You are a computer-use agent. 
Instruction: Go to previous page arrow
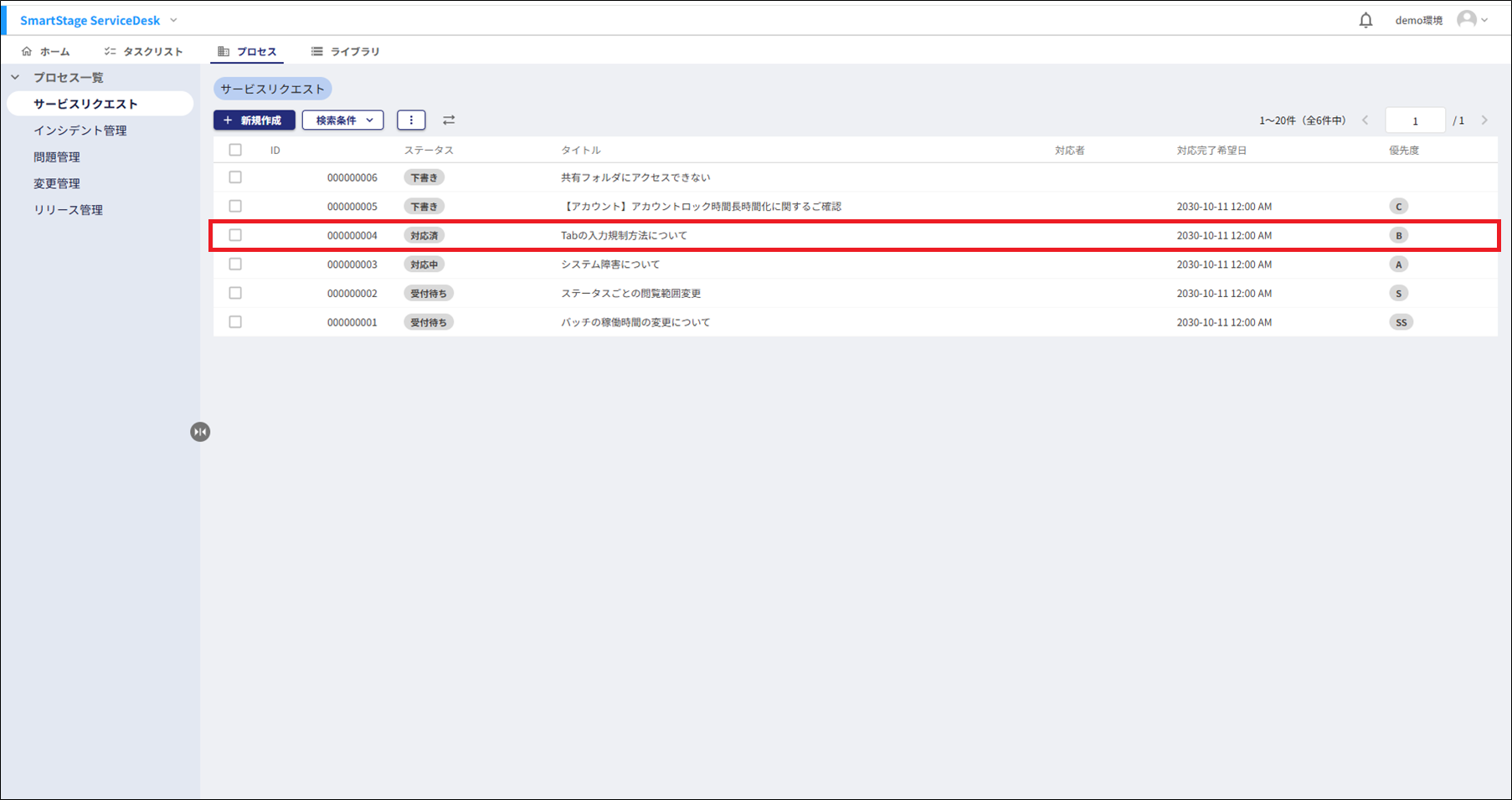click(x=1365, y=121)
